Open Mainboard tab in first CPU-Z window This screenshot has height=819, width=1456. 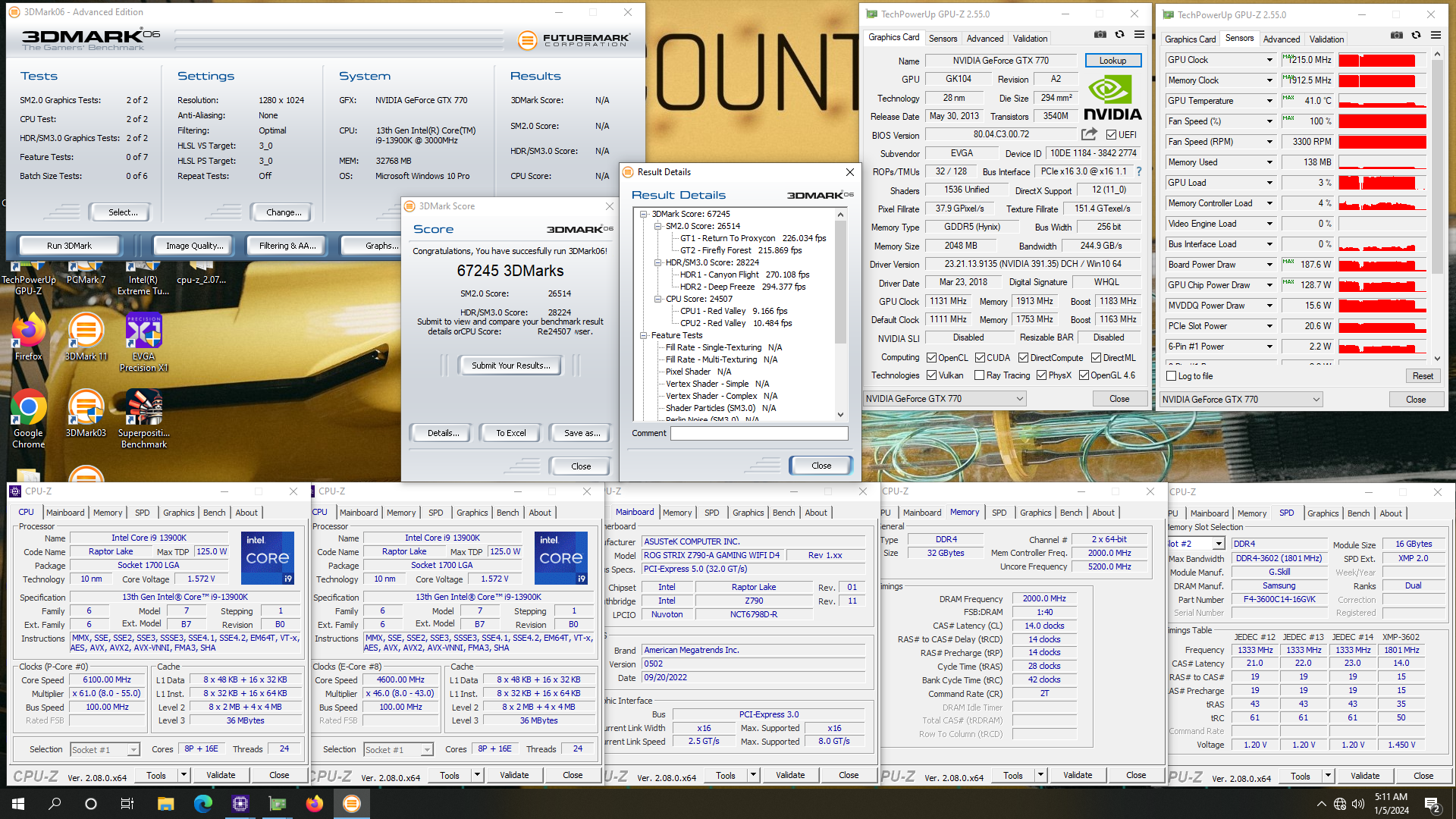(65, 513)
